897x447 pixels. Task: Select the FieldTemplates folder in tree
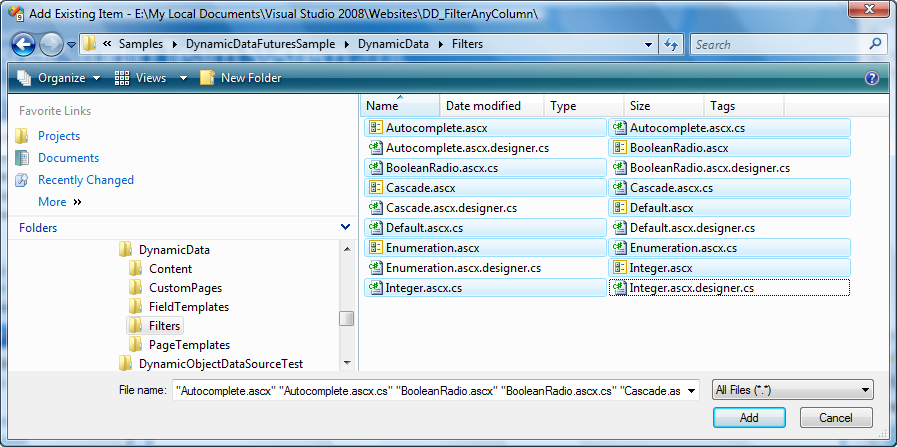click(x=189, y=307)
